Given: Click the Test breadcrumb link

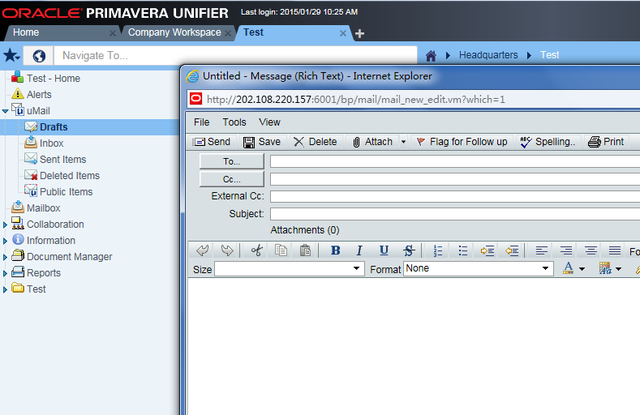Looking at the screenshot, I should [x=549, y=55].
